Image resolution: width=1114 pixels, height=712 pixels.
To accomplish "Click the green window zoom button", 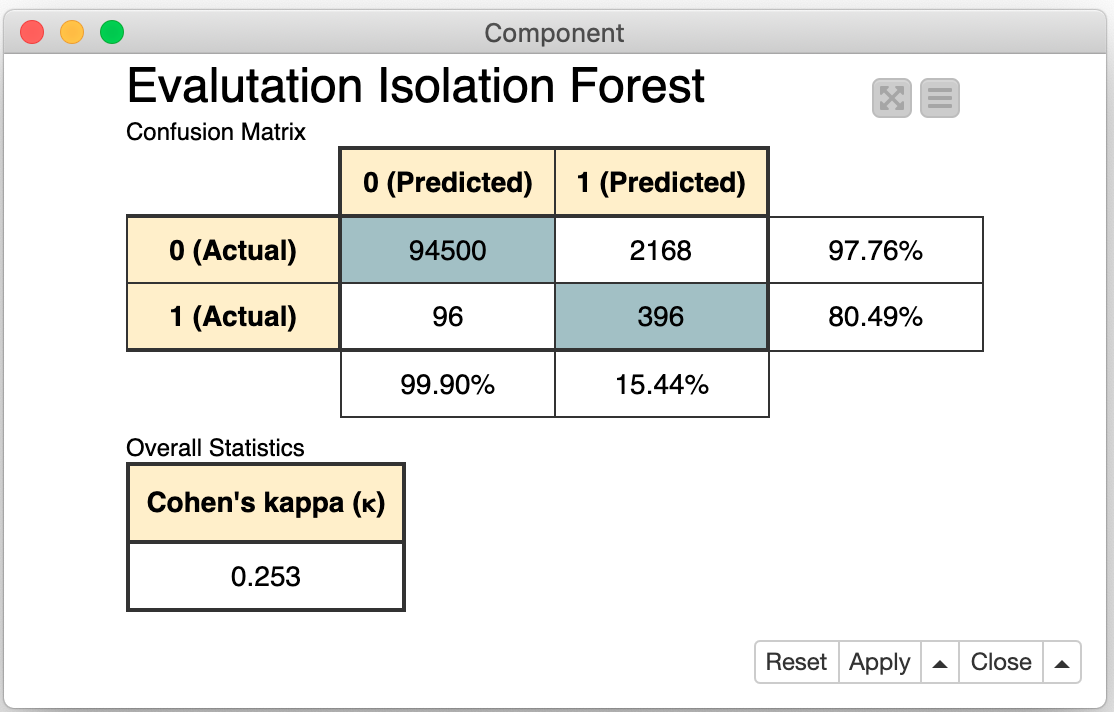I will pyautogui.click(x=112, y=33).
